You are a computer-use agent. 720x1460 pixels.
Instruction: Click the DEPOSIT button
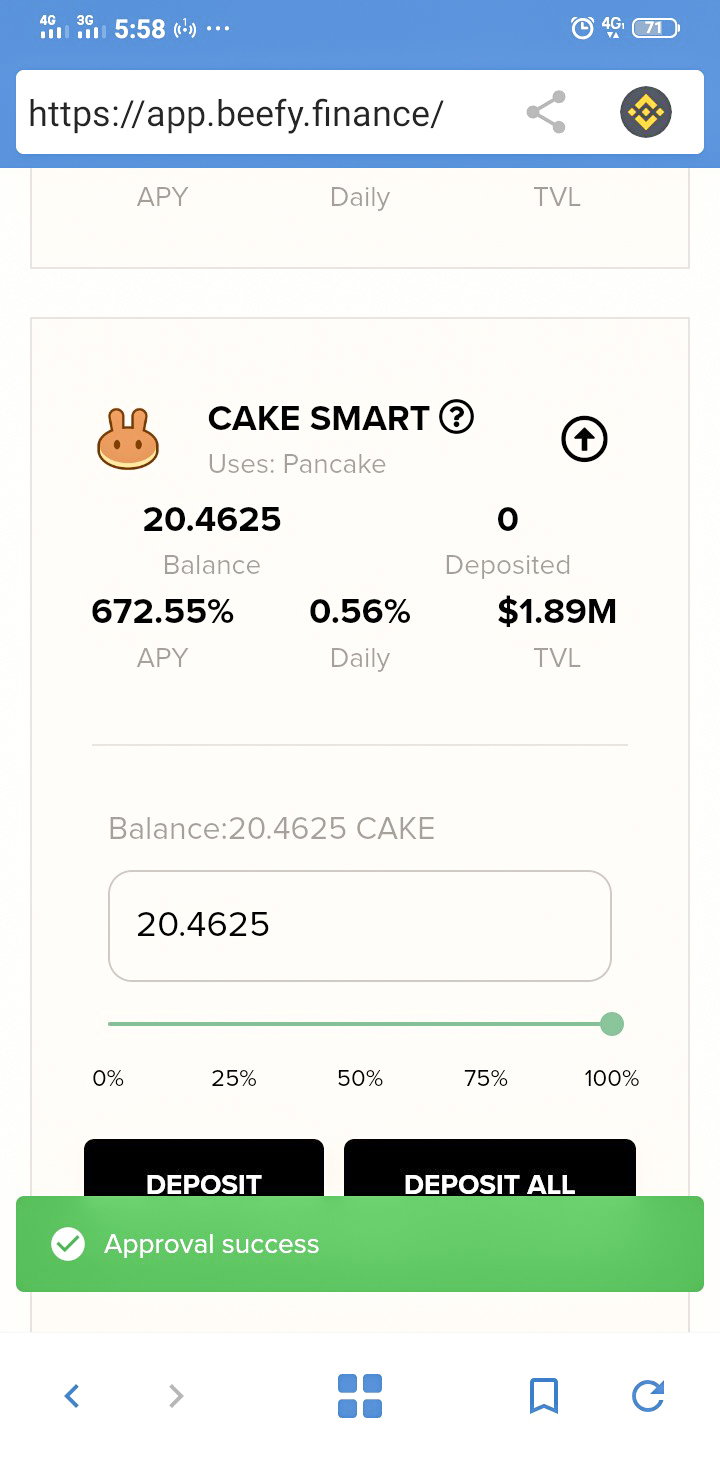204,1168
